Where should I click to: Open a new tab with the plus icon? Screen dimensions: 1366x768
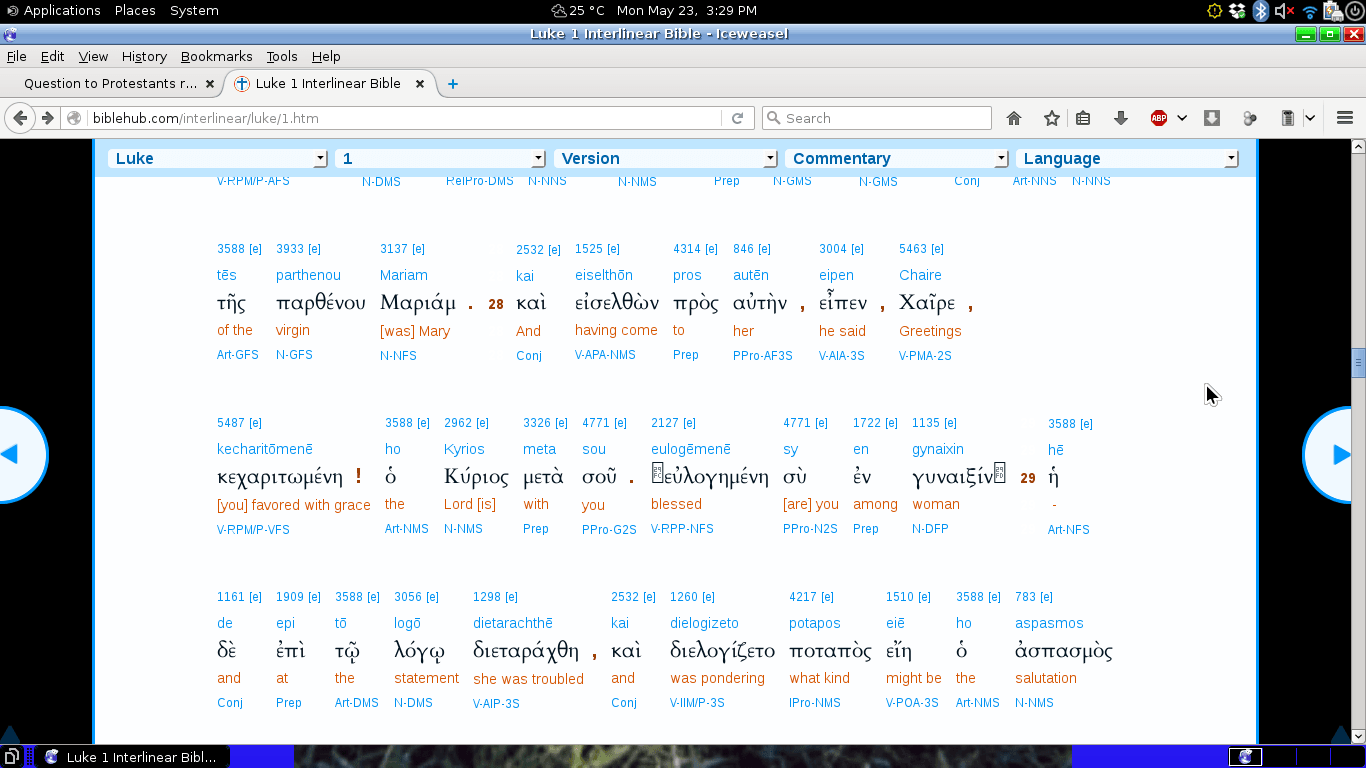453,84
